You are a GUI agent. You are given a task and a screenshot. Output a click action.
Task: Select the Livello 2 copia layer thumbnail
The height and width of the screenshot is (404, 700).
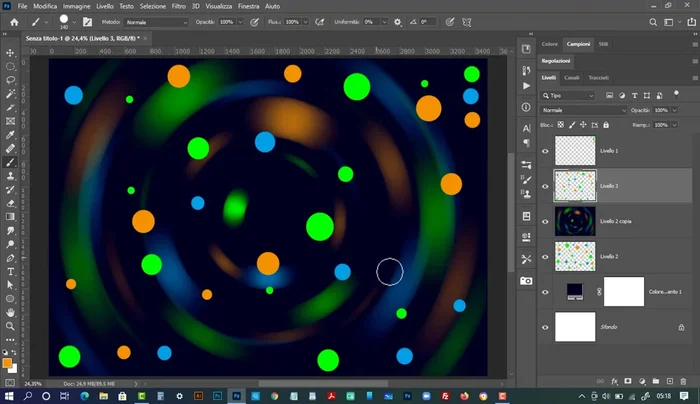pyautogui.click(x=575, y=221)
